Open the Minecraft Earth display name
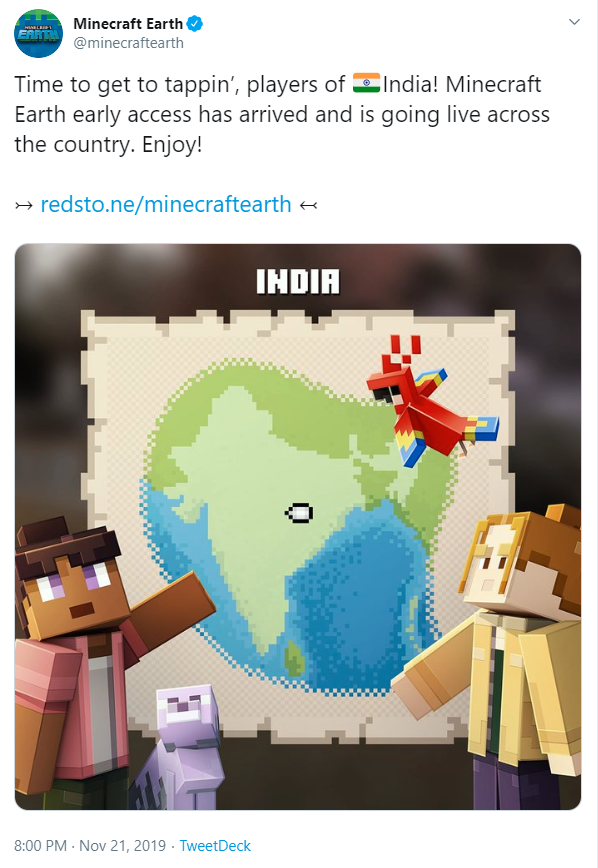This screenshot has width=598, height=868. 128,24
